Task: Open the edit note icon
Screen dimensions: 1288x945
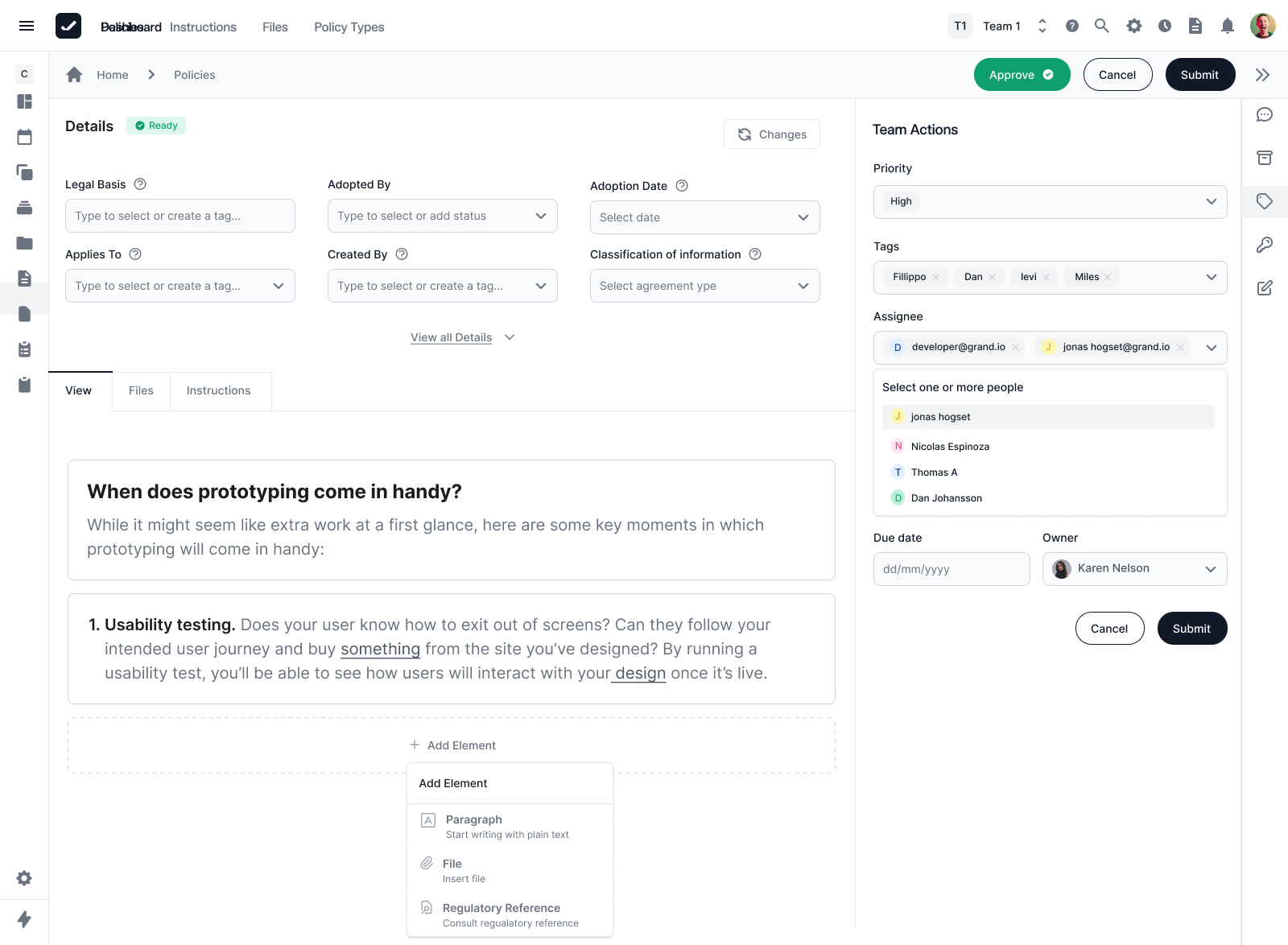Action: (1264, 288)
